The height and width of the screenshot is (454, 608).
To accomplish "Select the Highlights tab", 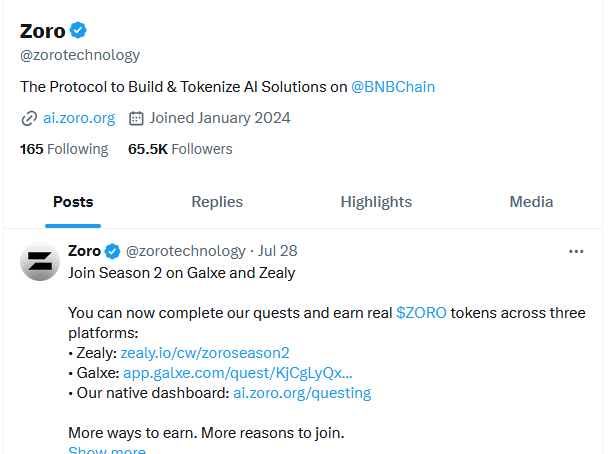I will [x=376, y=202].
